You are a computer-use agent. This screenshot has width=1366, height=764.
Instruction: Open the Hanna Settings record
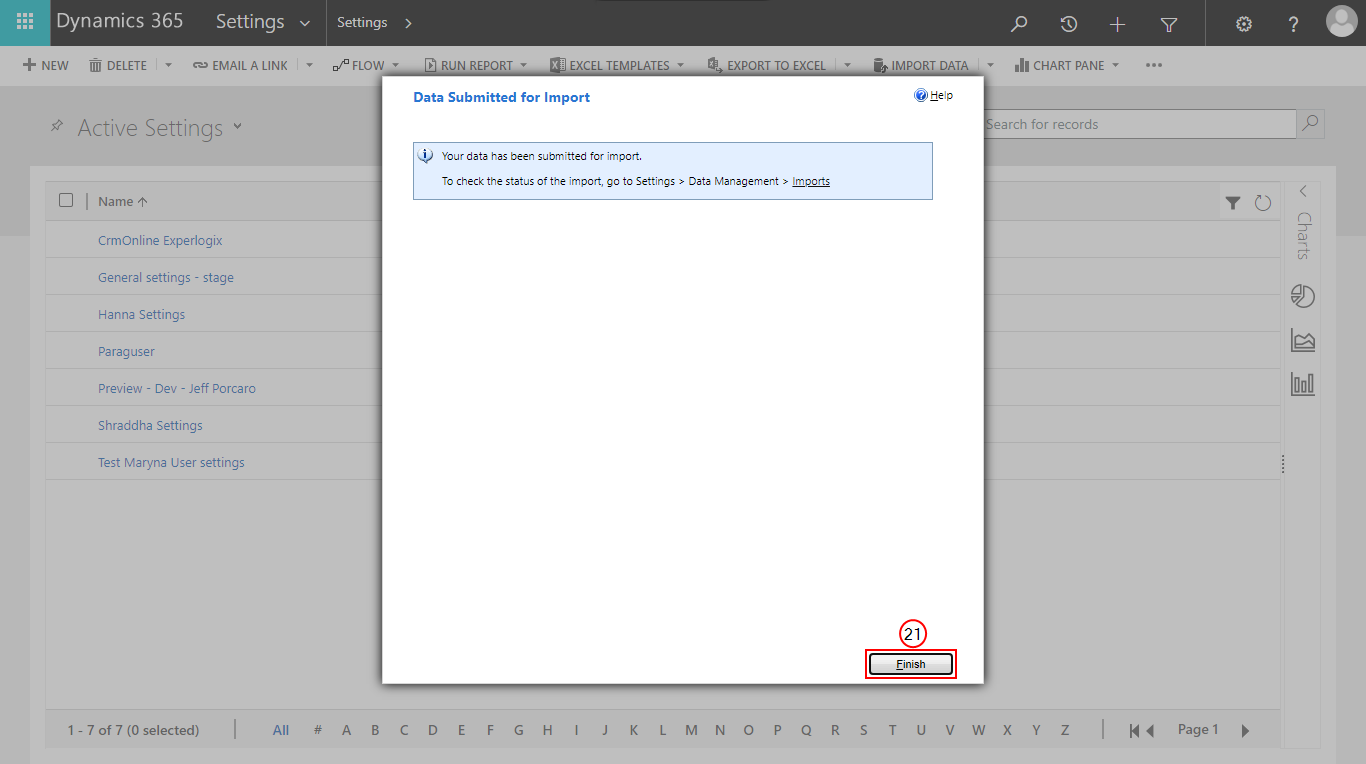click(x=141, y=314)
